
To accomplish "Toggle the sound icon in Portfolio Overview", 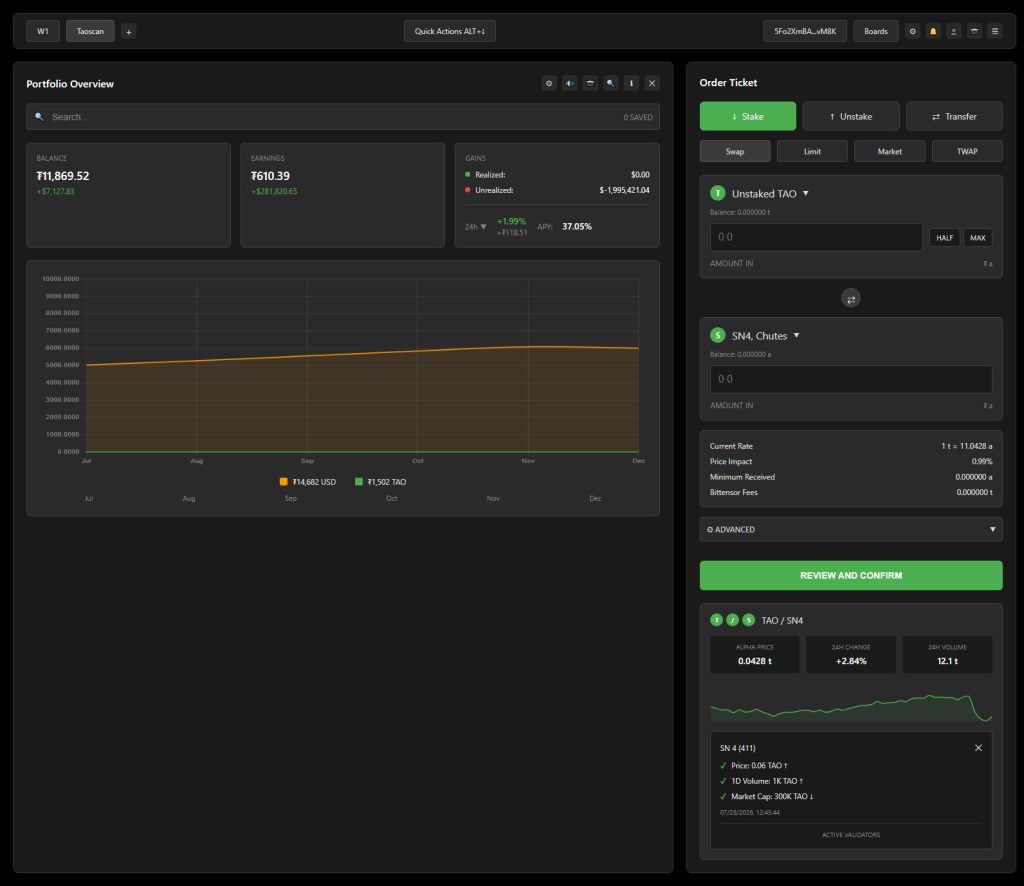I will 569,83.
